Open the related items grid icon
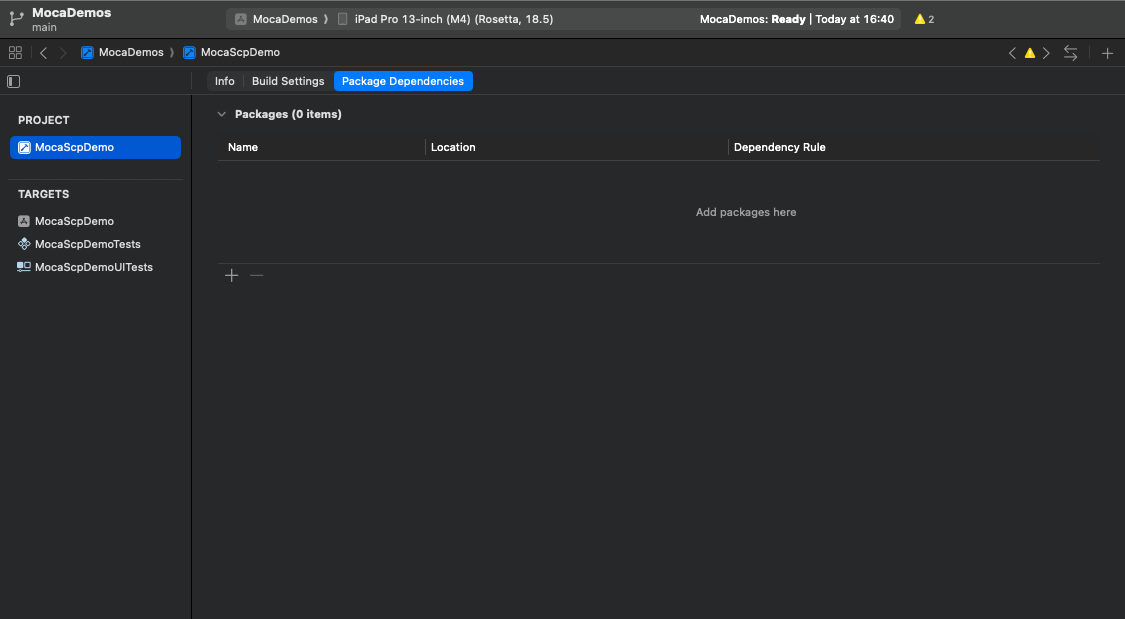Image resolution: width=1125 pixels, height=619 pixels. [15, 52]
